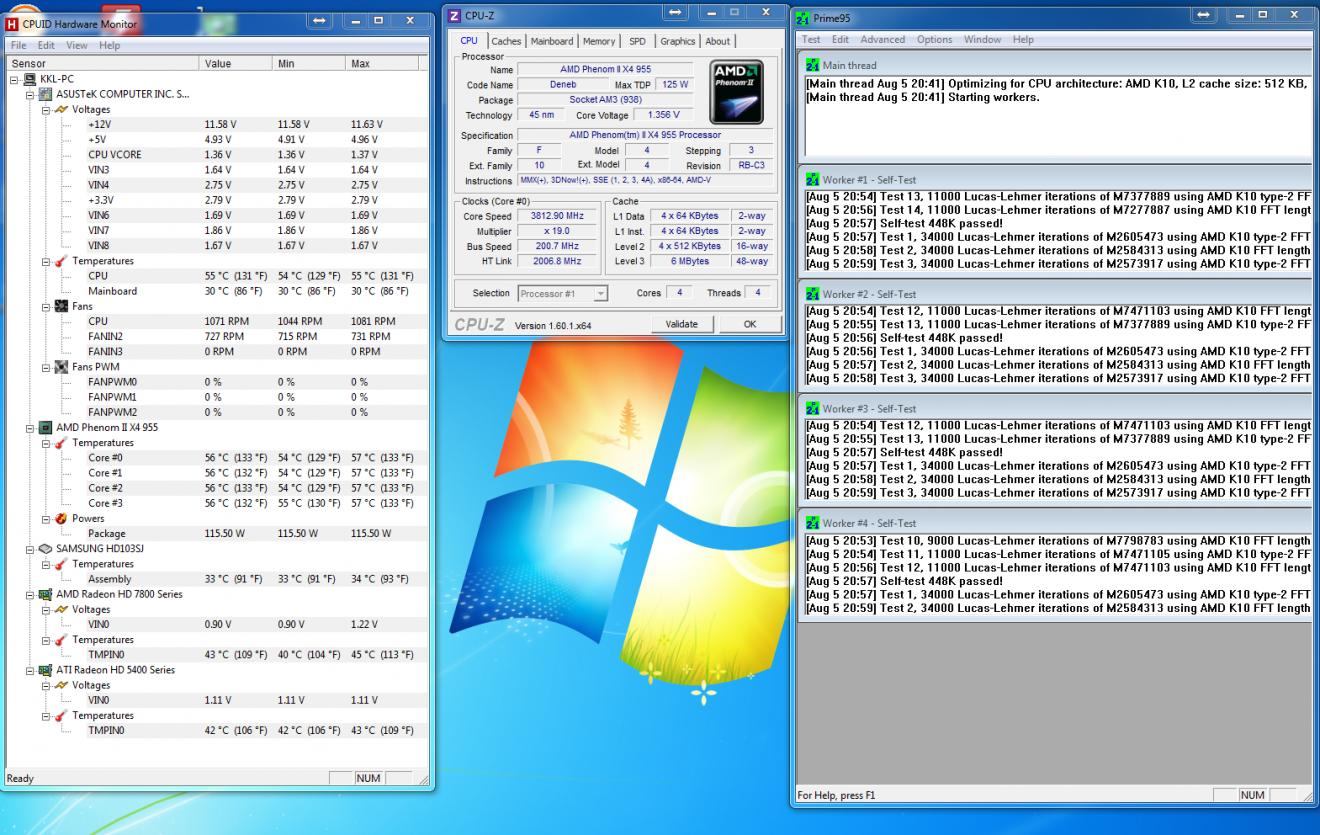Switch to the About tab in CPU-Z
1320x835 pixels.
tap(718, 41)
